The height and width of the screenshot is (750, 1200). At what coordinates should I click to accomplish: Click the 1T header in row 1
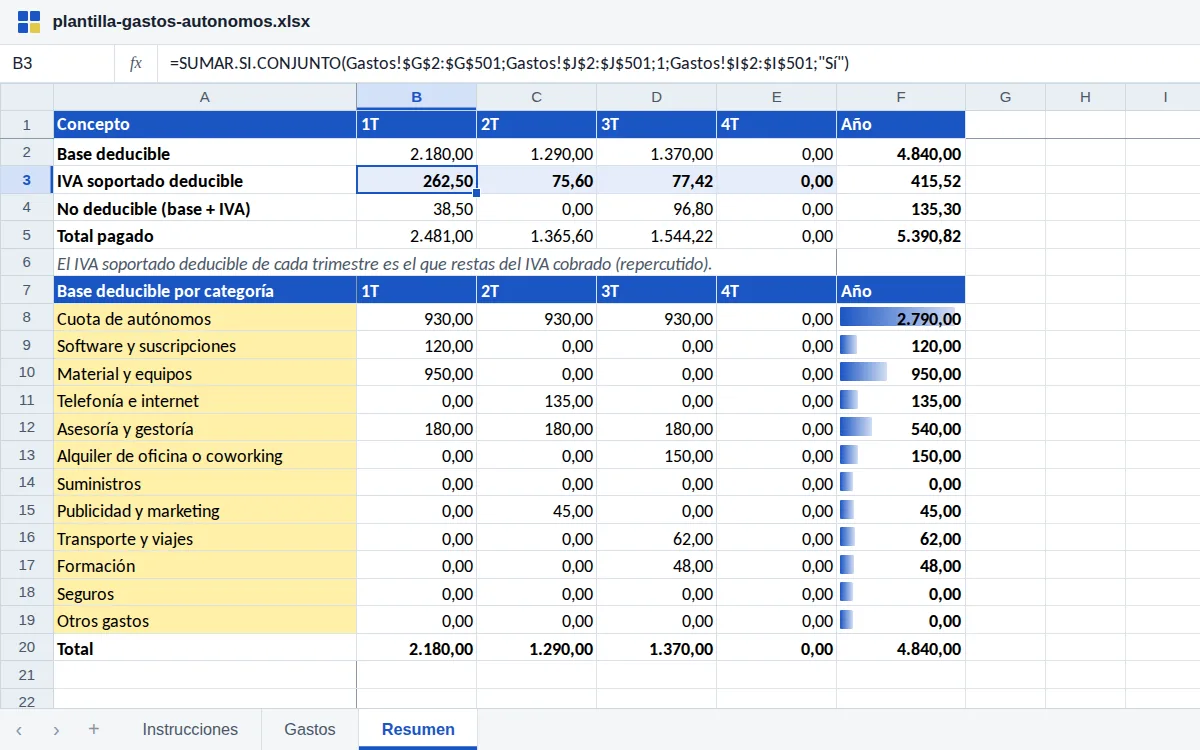click(x=416, y=125)
